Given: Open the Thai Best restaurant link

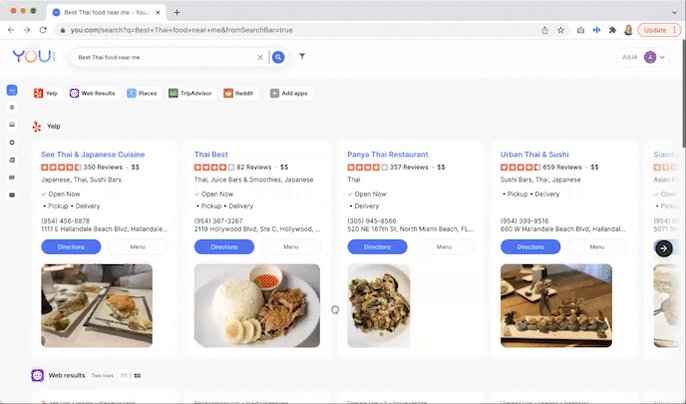Looking at the screenshot, I should [211, 155].
